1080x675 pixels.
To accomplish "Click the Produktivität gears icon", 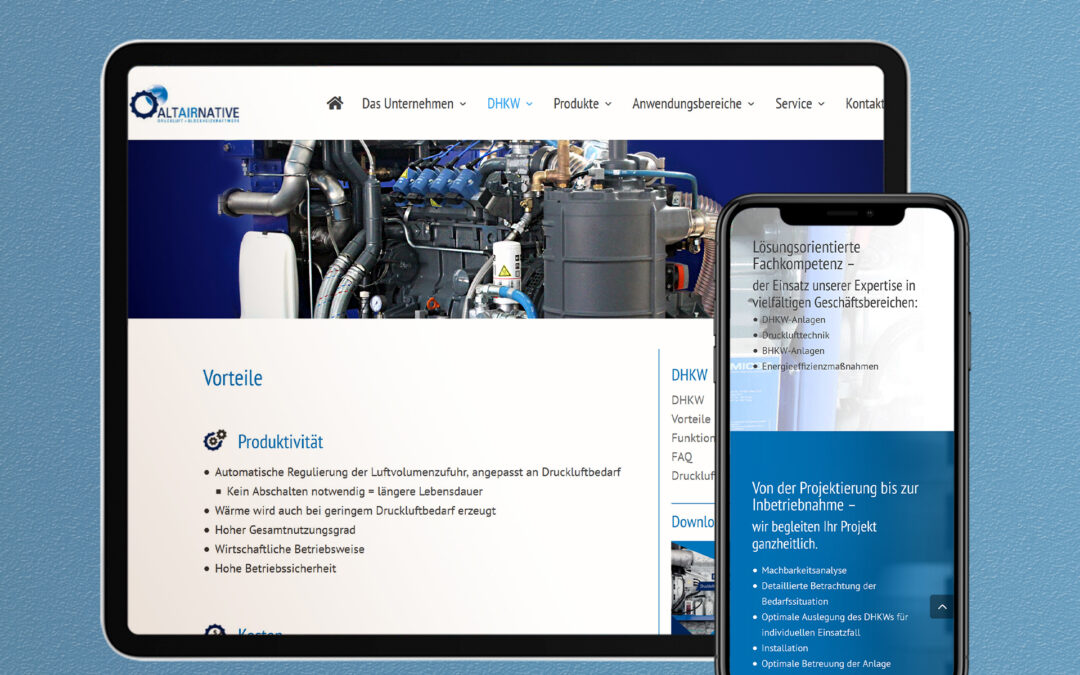I will [x=215, y=440].
